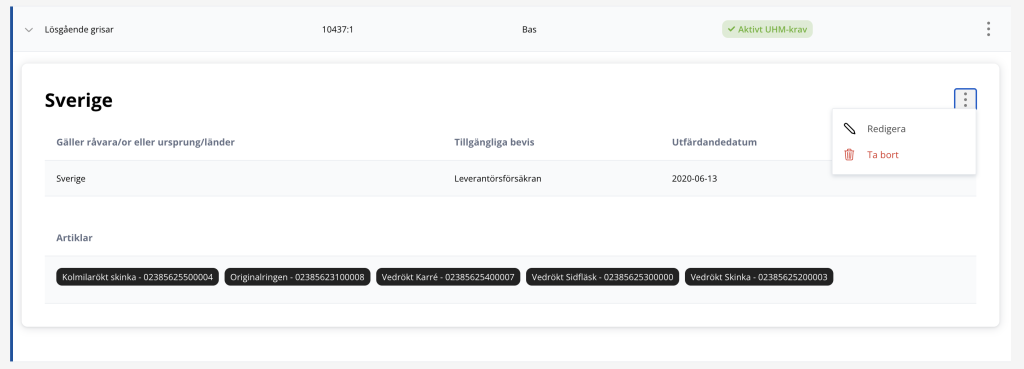1024x369 pixels.
Task: Click the Originalringen article chip
Action: (x=298, y=277)
